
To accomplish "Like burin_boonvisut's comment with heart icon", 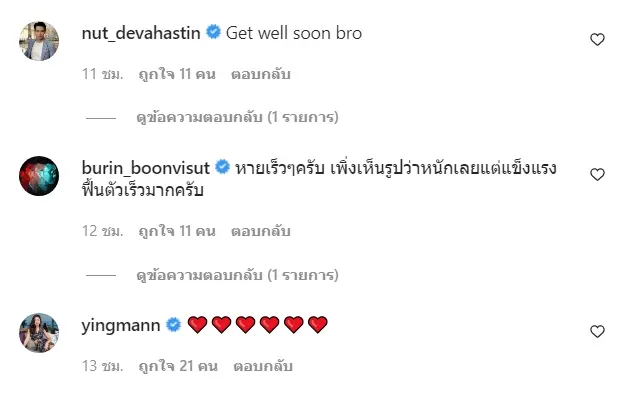I will [597, 174].
